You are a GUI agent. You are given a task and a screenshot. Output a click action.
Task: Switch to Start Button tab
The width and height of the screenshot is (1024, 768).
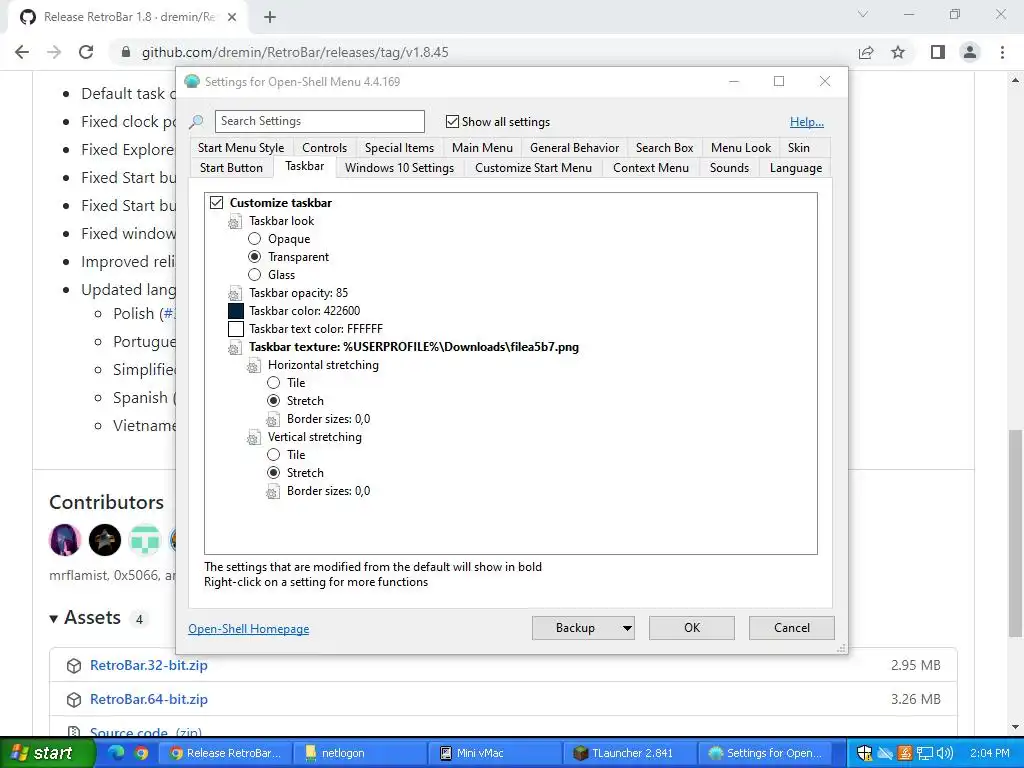click(x=231, y=168)
